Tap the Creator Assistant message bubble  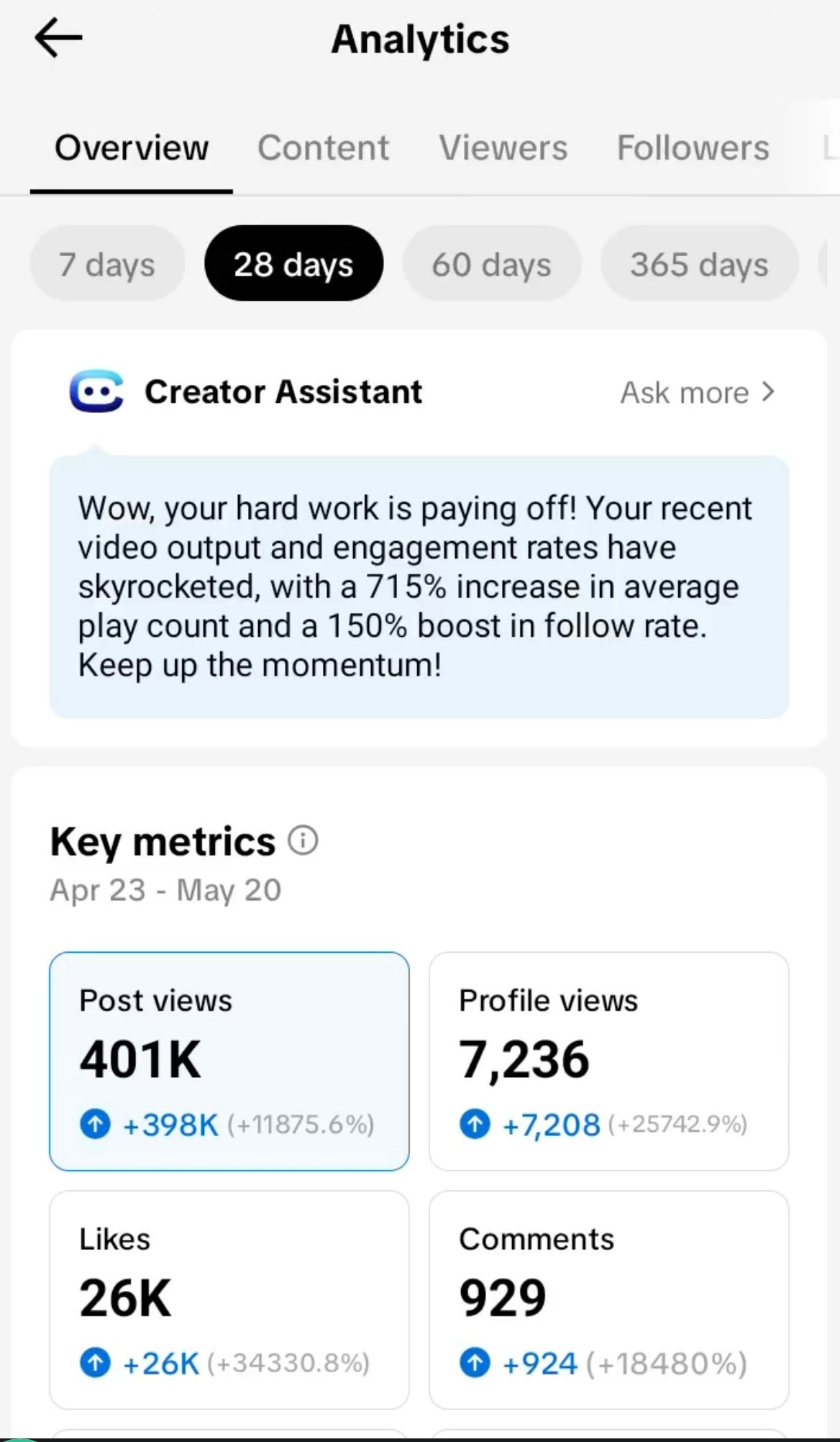(419, 586)
